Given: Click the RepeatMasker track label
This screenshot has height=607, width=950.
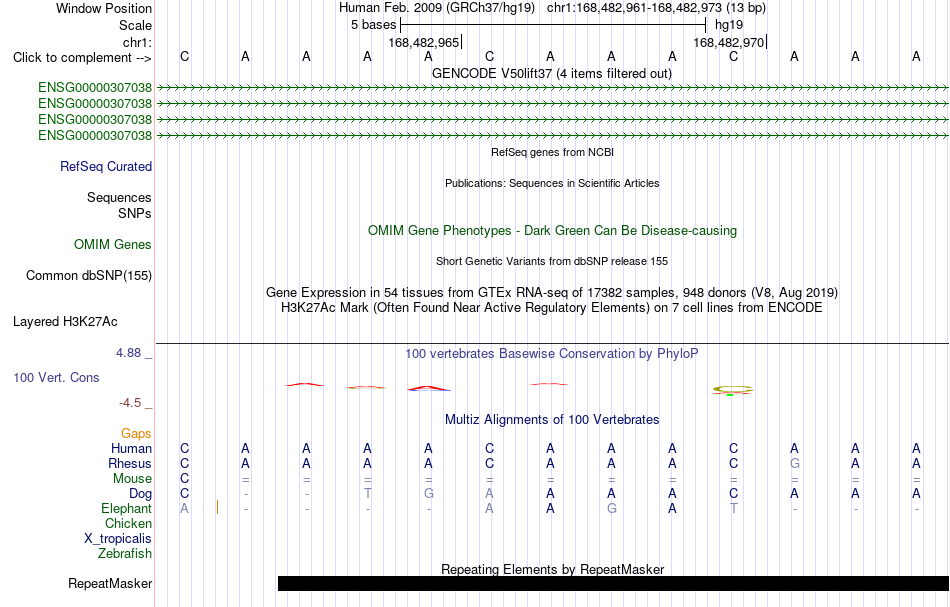Looking at the screenshot, I should tap(110, 583).
